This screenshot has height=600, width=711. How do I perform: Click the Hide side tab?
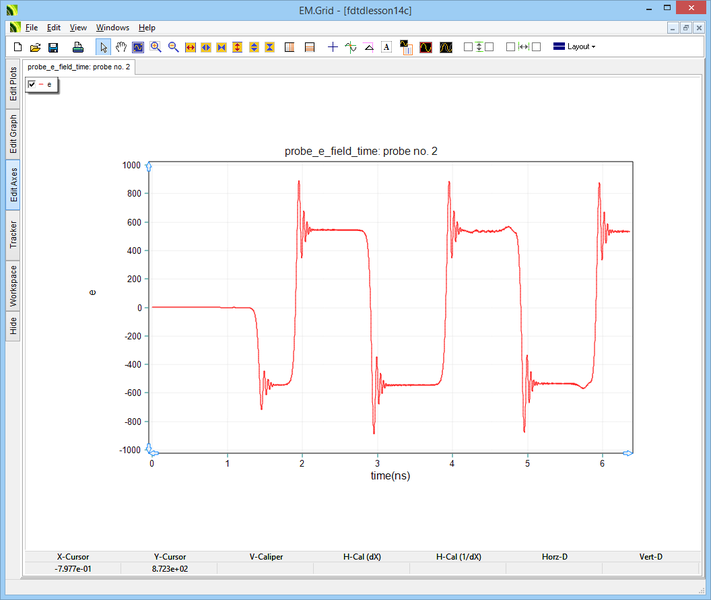[x=13, y=326]
